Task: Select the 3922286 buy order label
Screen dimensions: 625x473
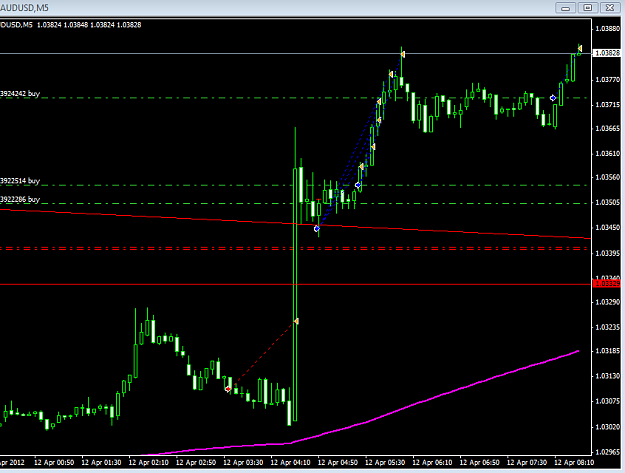Action: [x=20, y=199]
